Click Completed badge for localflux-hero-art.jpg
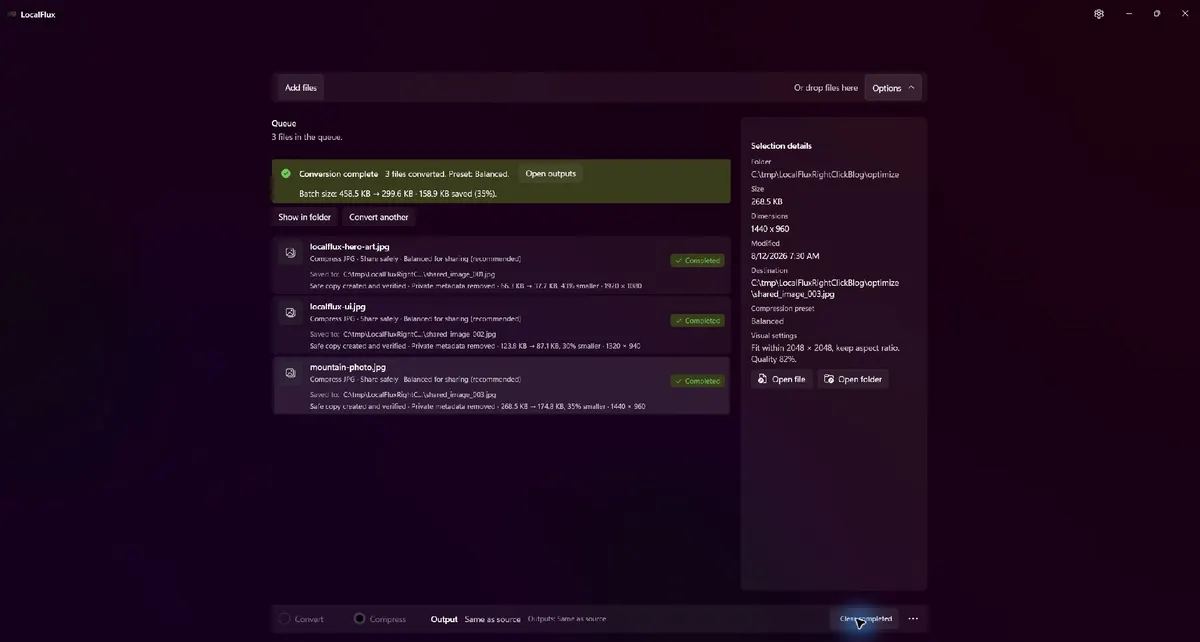Viewport: 1200px width, 642px height. point(698,260)
